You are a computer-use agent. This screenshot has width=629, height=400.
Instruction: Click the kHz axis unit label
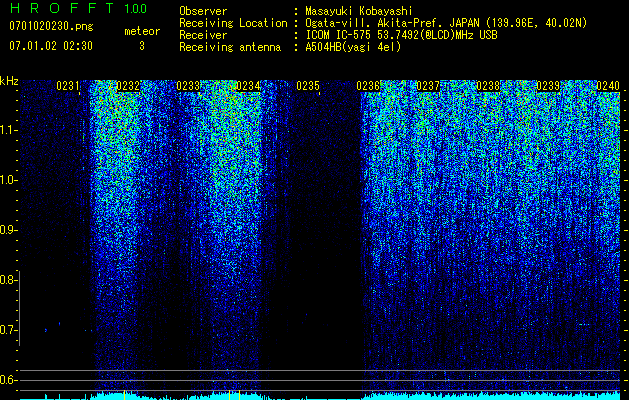coord(9,81)
